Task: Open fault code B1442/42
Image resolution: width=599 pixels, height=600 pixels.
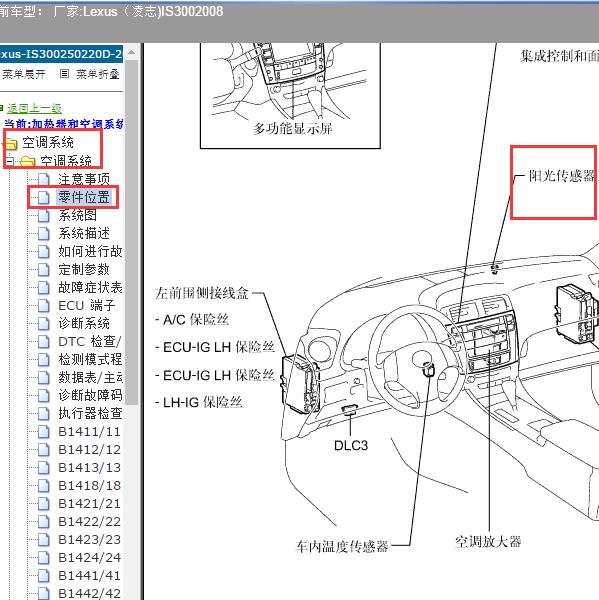Action: (x=90, y=593)
